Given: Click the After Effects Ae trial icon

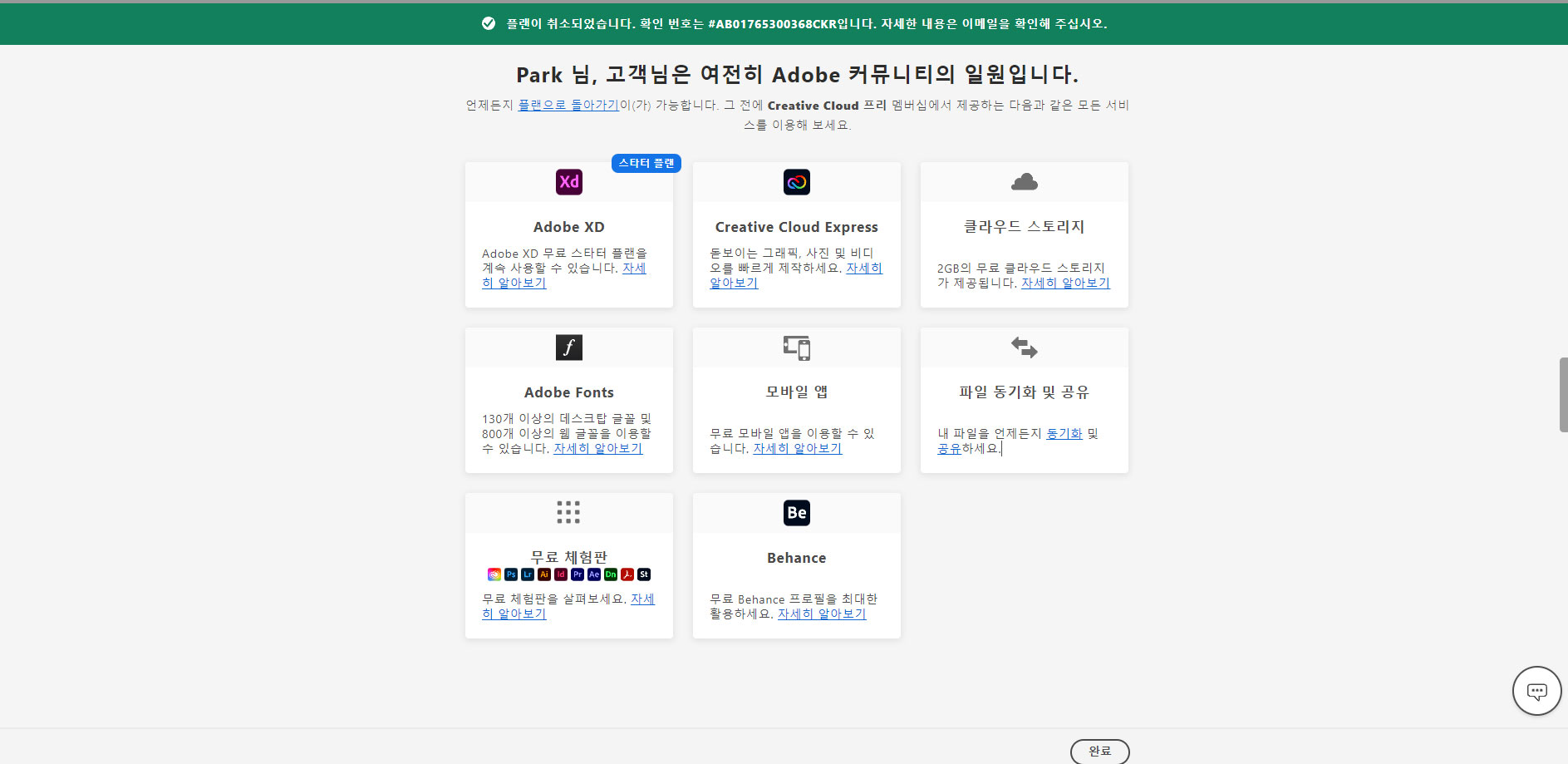Looking at the screenshot, I should point(594,574).
